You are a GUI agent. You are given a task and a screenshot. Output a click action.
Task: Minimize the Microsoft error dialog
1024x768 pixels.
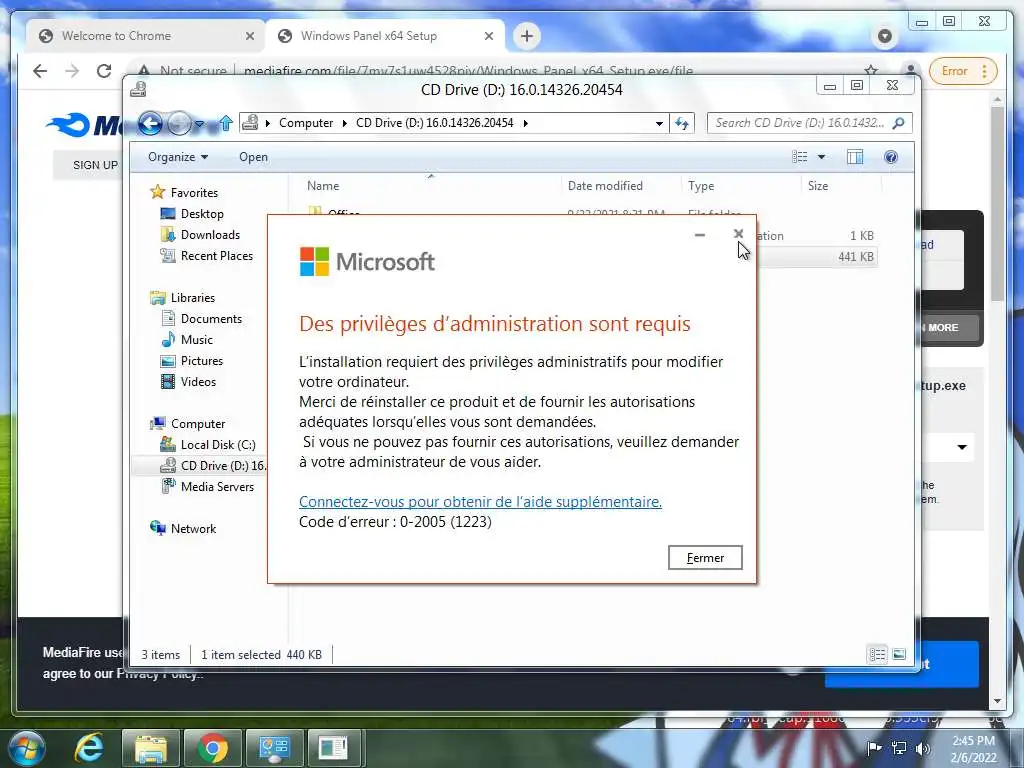click(699, 234)
